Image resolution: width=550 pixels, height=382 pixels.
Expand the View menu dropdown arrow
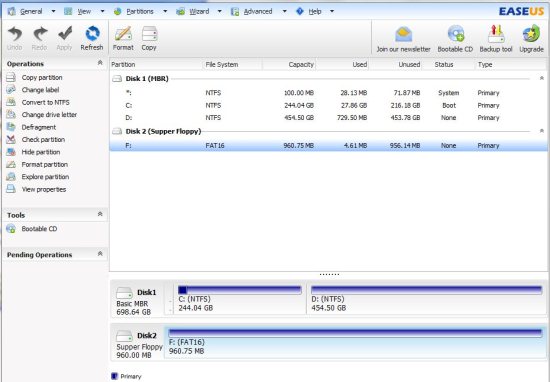tap(102, 12)
